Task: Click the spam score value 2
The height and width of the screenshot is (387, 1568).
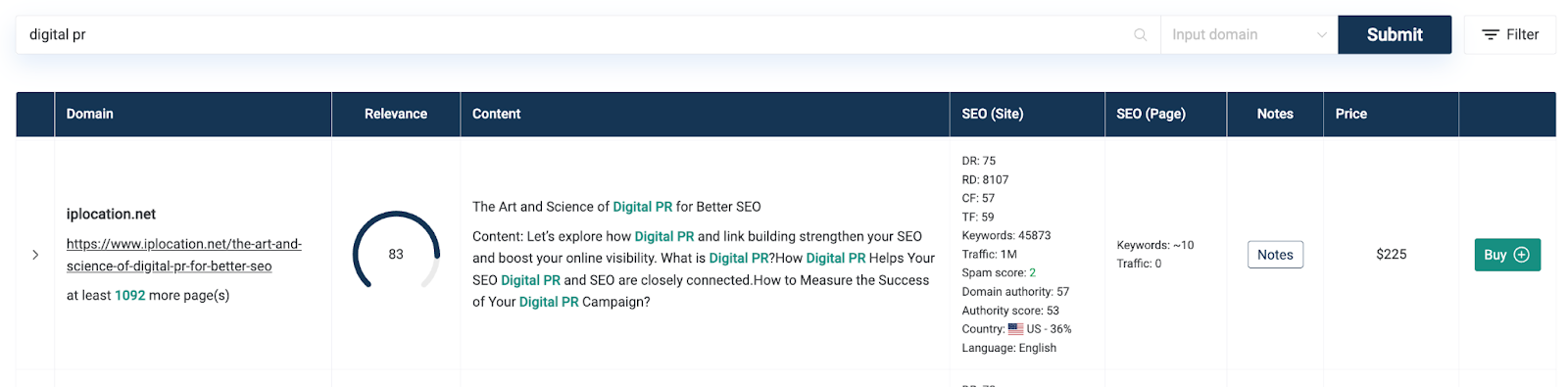Action: click(x=1033, y=272)
